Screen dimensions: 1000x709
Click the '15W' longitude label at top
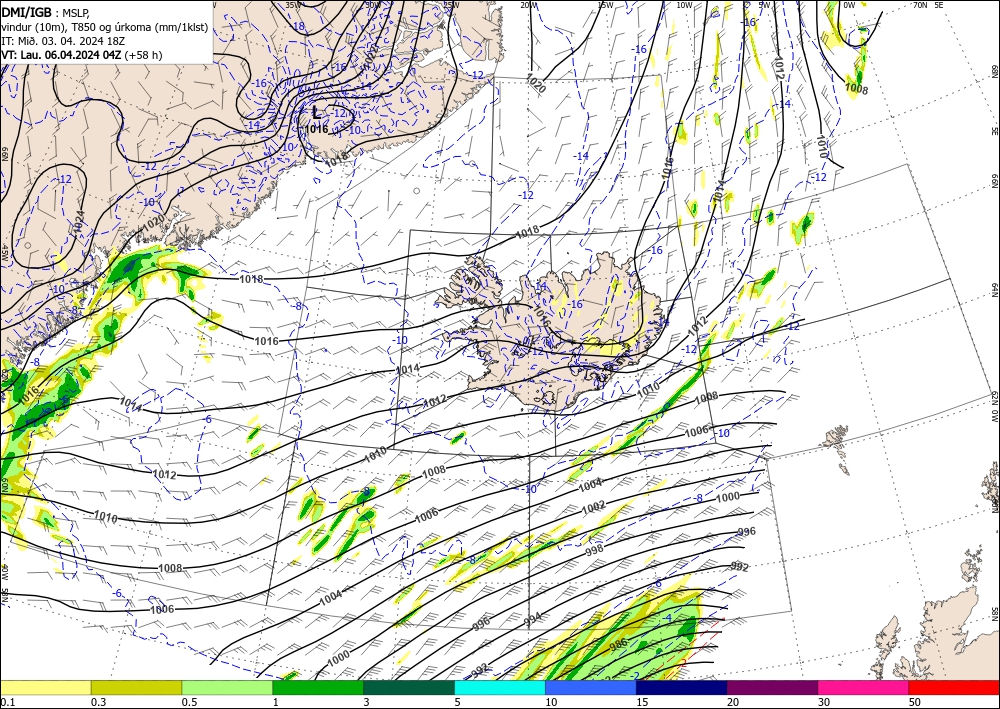pyautogui.click(x=606, y=5)
